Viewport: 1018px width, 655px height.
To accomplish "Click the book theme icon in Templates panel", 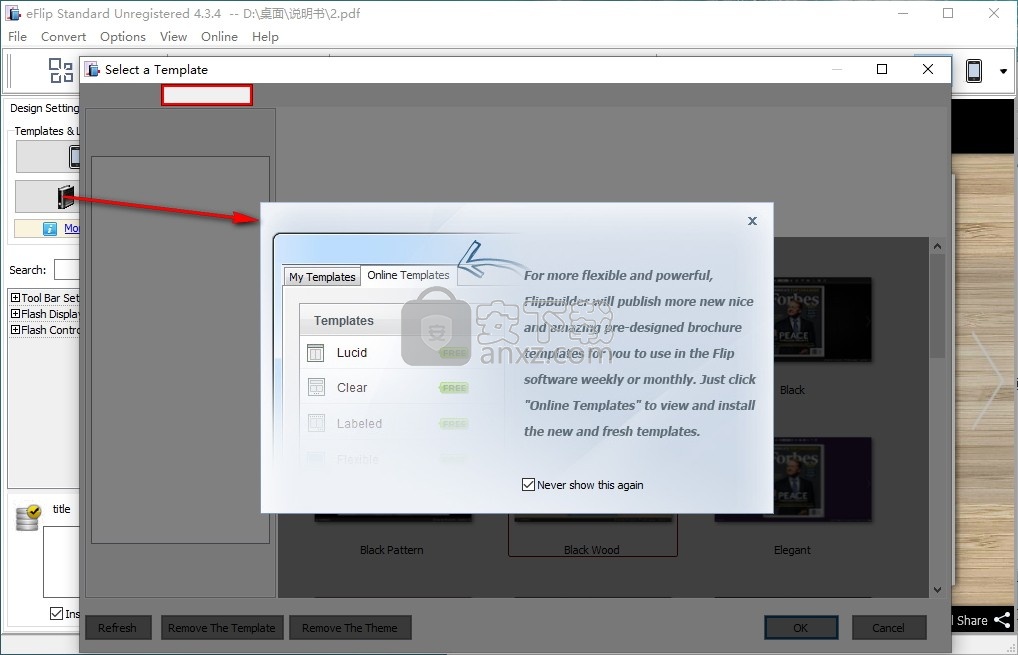I will [x=66, y=197].
